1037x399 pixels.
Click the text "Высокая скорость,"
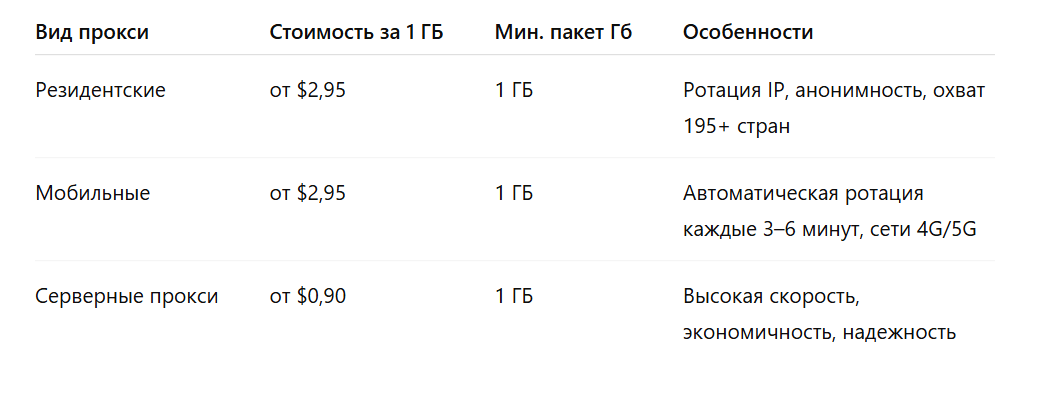tap(771, 296)
